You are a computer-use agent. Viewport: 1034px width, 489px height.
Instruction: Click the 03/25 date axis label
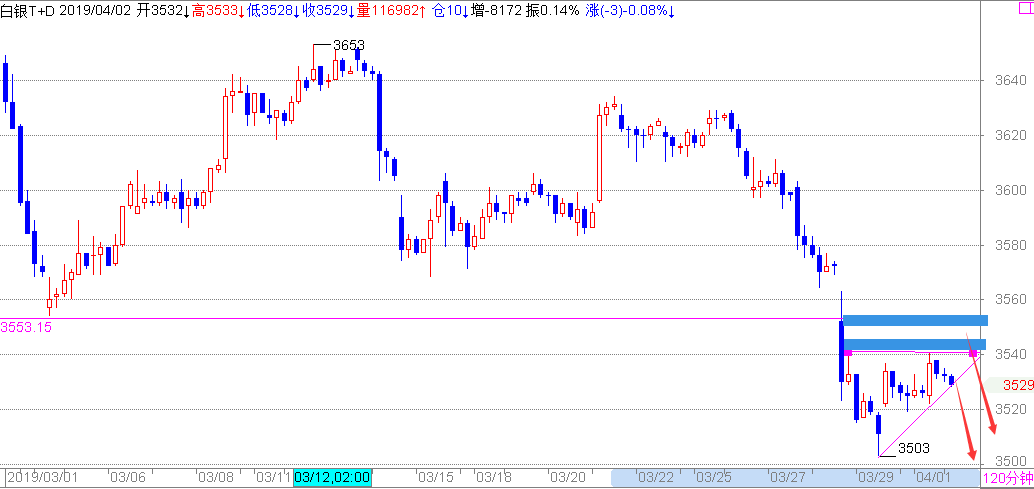tap(715, 477)
